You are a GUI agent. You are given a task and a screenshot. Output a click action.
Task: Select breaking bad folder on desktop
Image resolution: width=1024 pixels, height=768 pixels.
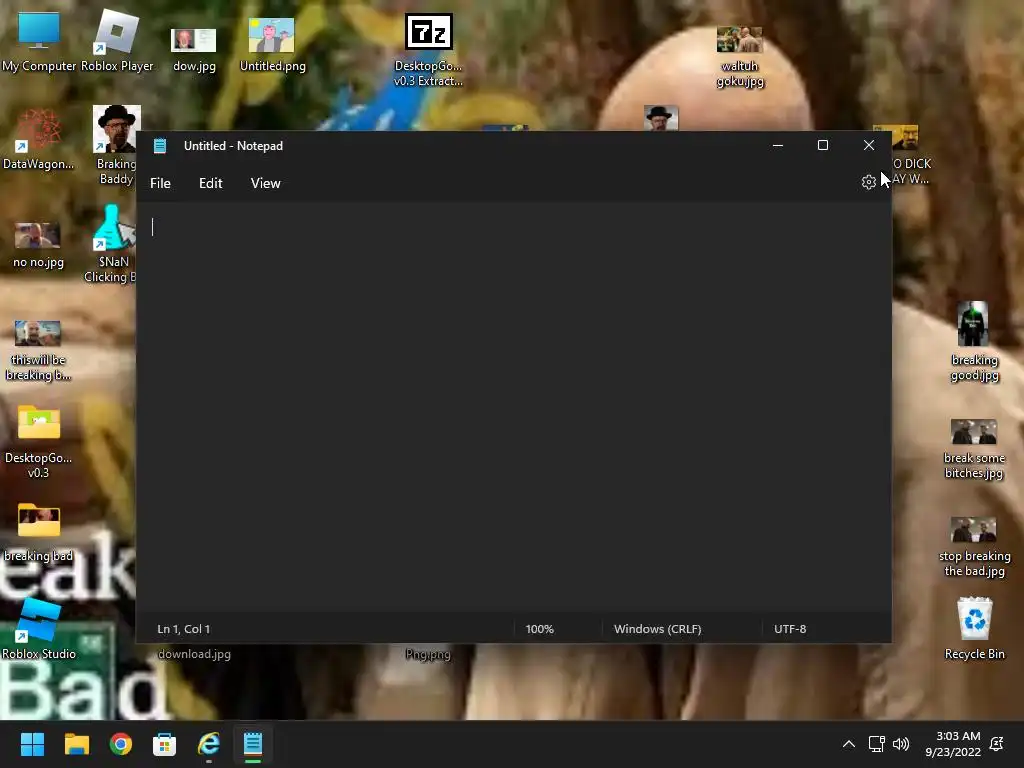pyautogui.click(x=39, y=532)
